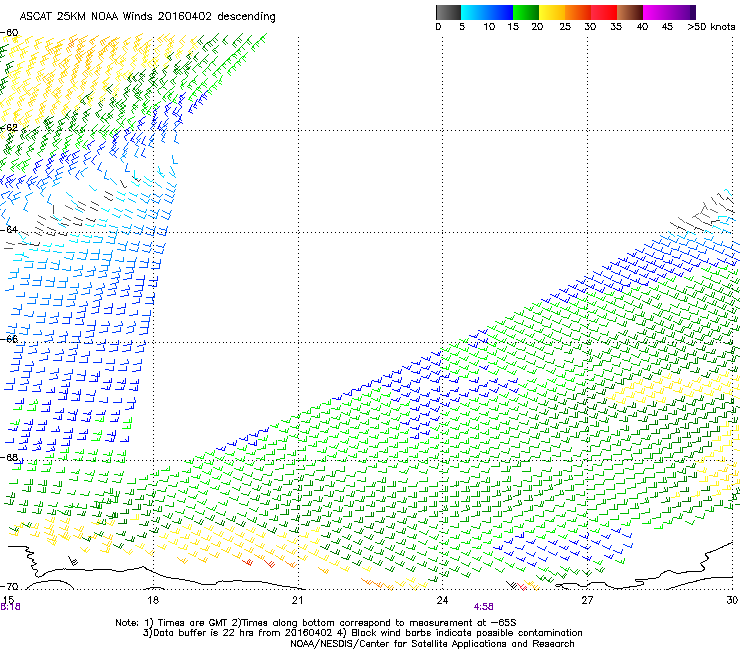
Task: Click the '27' longitude axis label
Action: (587, 600)
